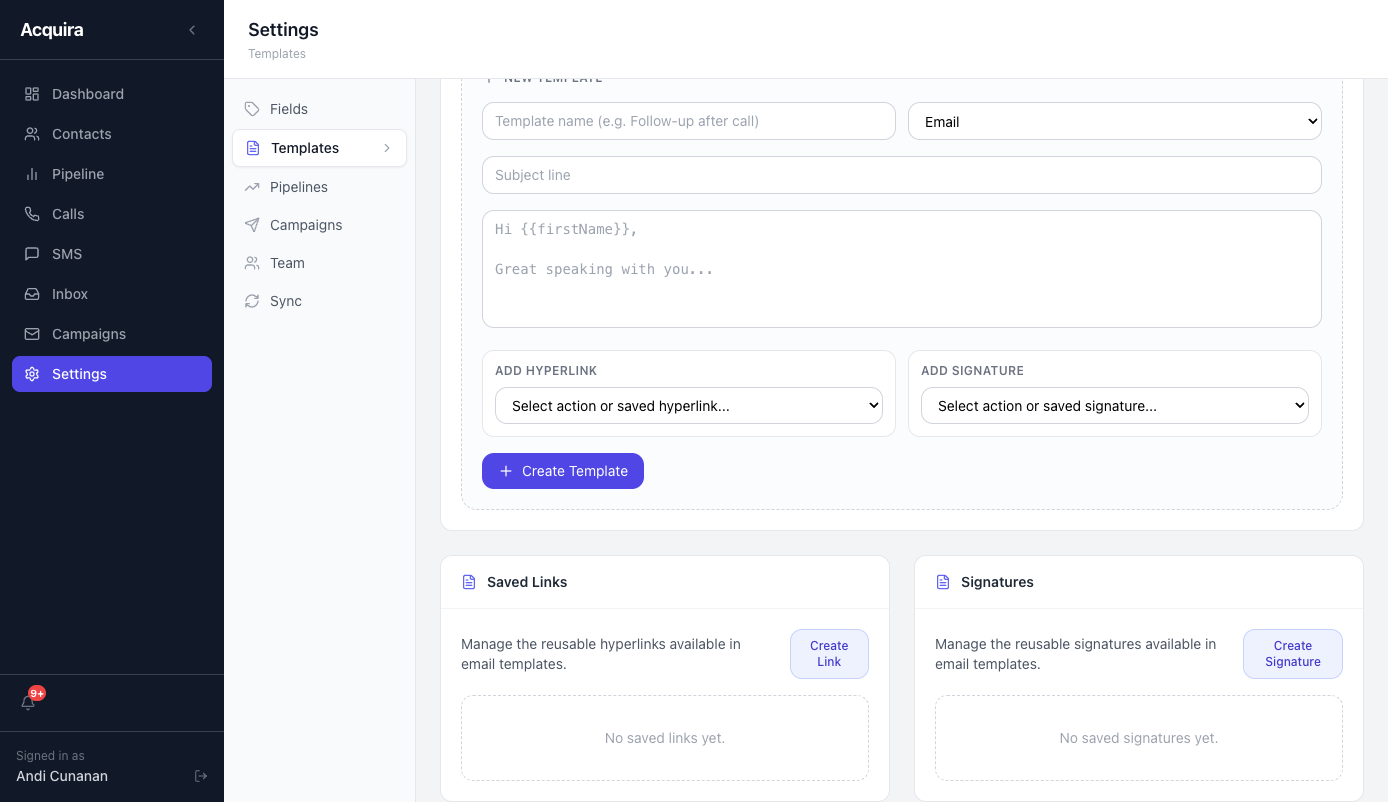This screenshot has width=1388, height=802.
Task: Click the Create Signature button
Action: 1292,653
